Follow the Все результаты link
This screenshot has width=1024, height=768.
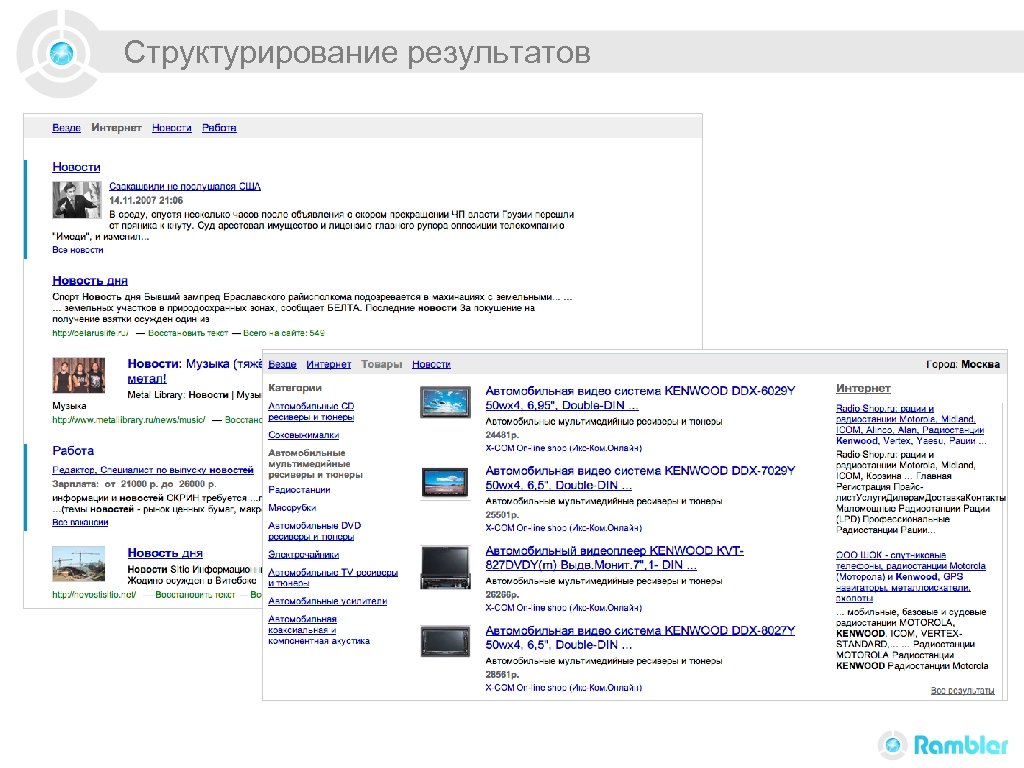[963, 690]
